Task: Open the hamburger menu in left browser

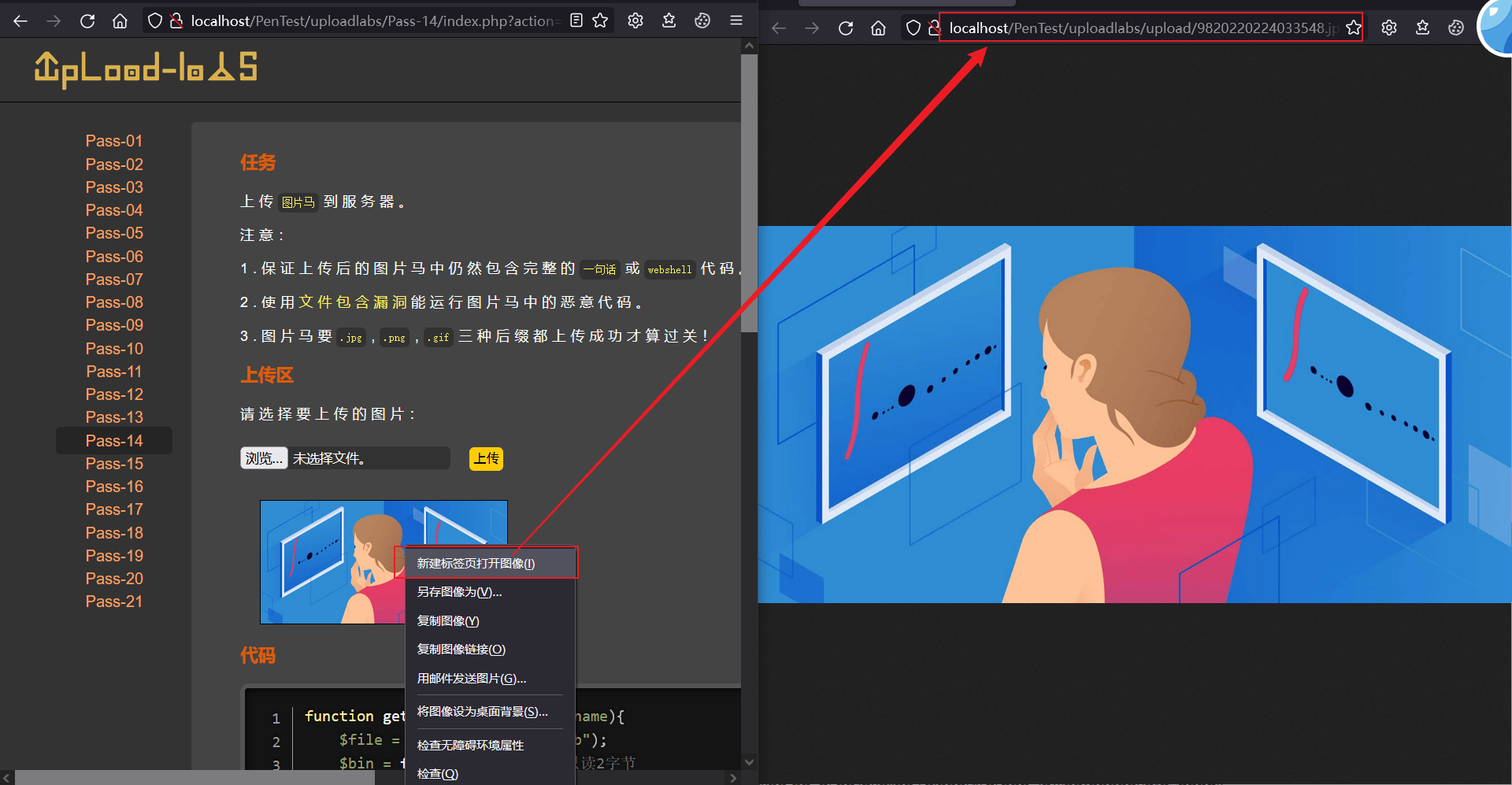Action: pos(736,20)
